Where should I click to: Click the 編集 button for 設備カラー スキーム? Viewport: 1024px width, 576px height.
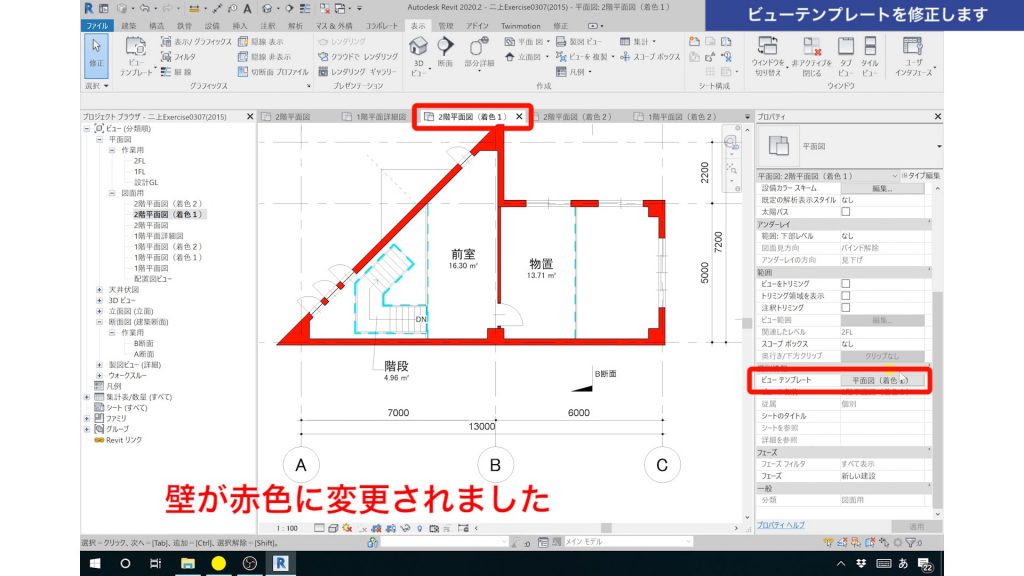pyautogui.click(x=882, y=189)
